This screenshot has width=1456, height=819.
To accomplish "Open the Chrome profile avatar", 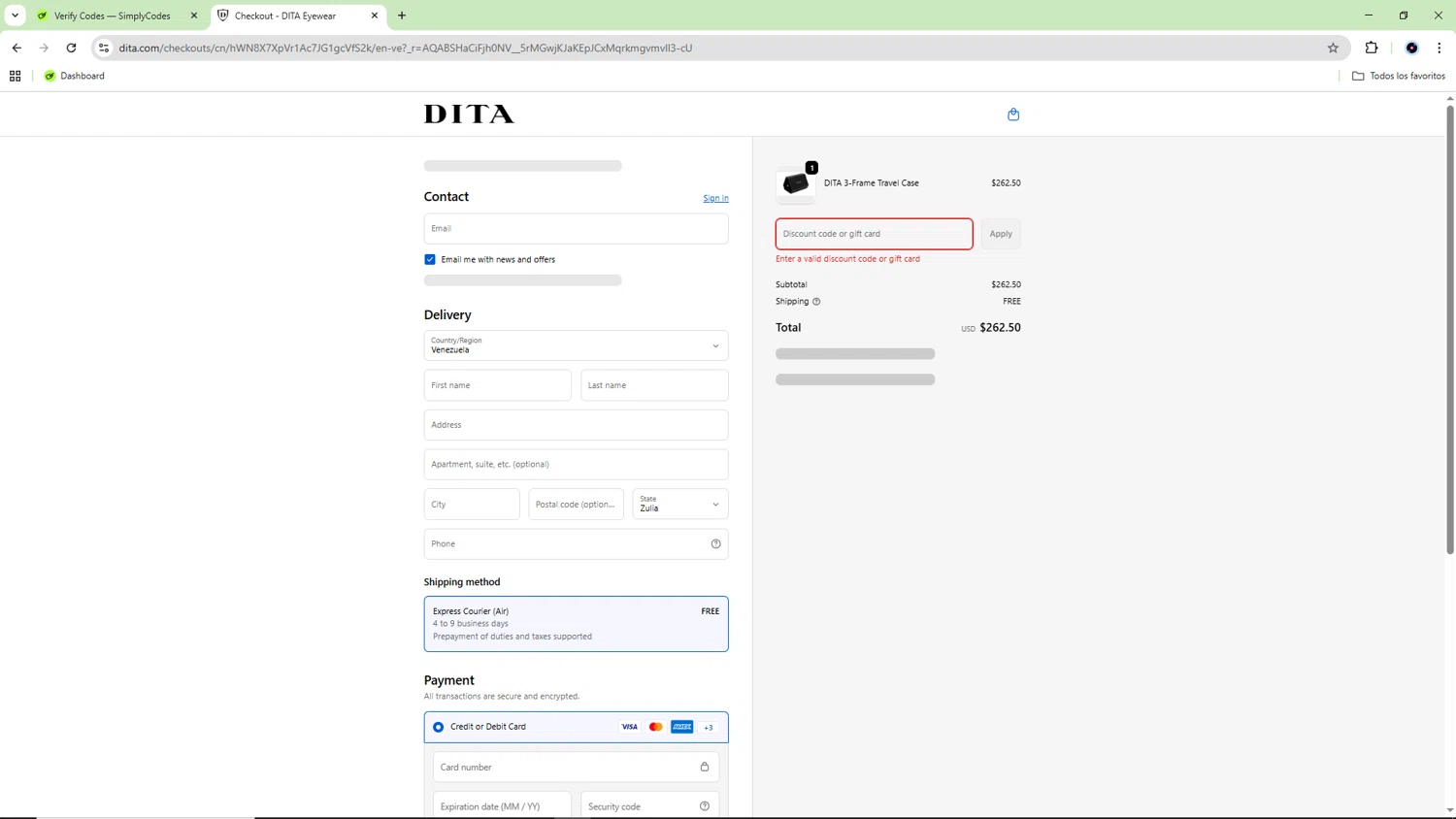I will point(1412,48).
